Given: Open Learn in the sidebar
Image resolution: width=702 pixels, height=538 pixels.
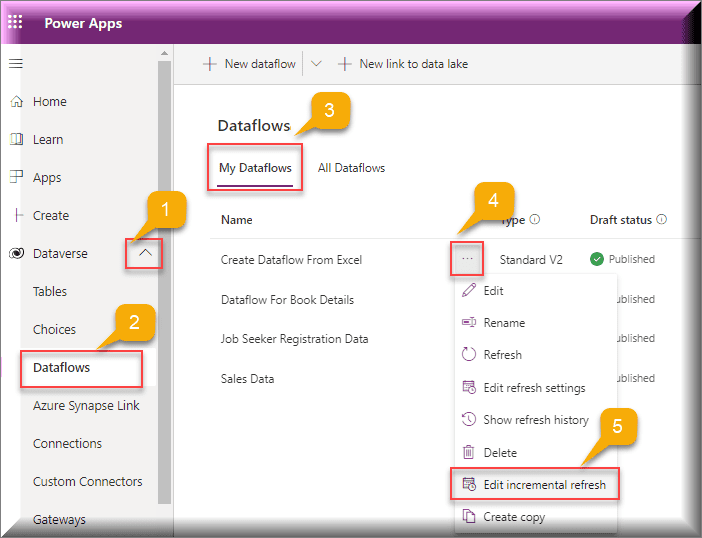Looking at the screenshot, I should click(x=48, y=140).
